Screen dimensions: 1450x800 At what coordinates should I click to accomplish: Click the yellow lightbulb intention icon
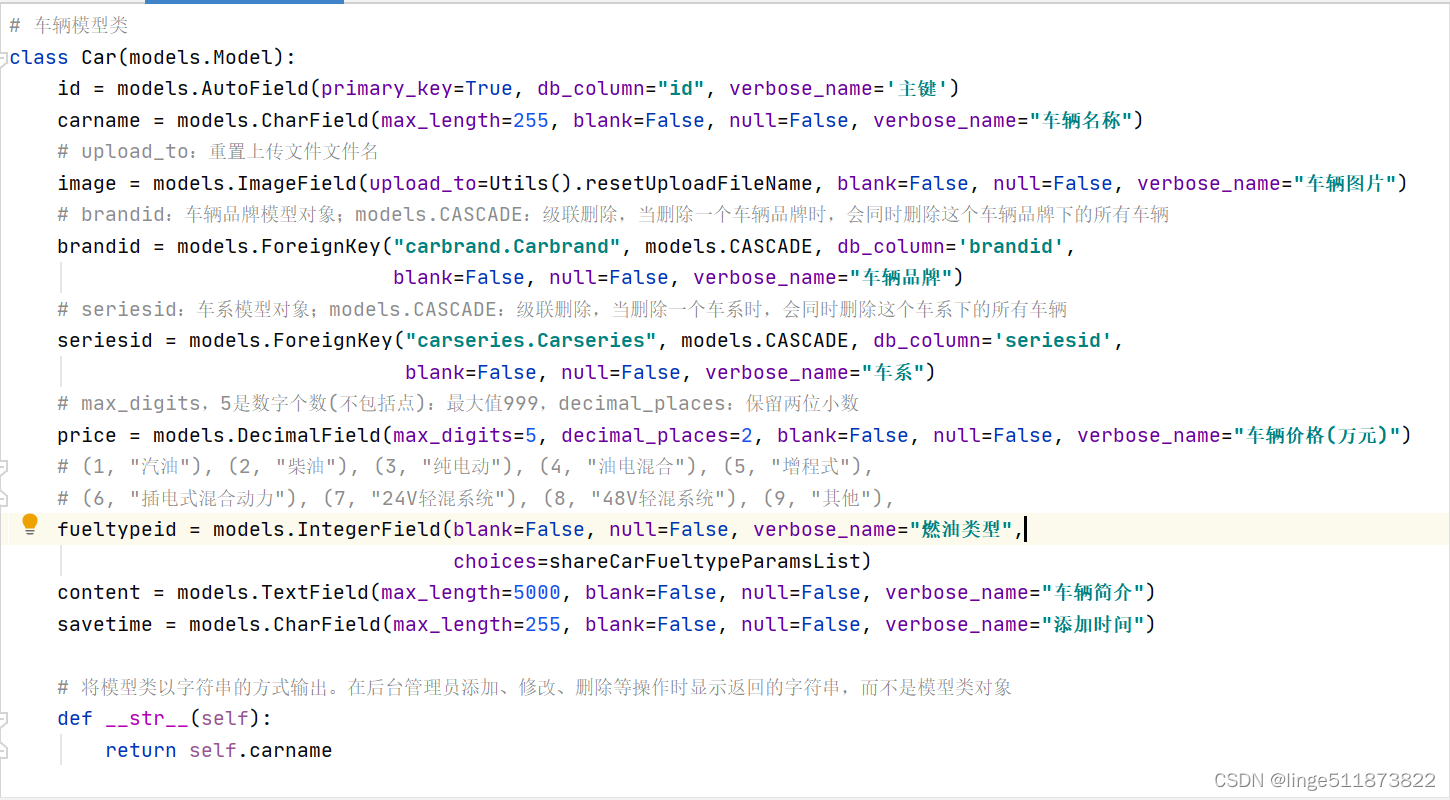pyautogui.click(x=30, y=524)
